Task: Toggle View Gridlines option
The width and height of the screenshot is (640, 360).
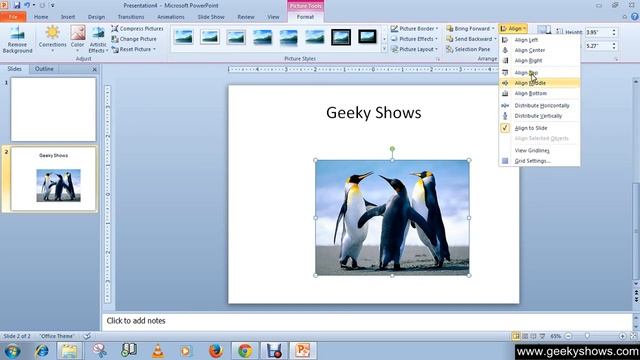Action: [x=539, y=150]
